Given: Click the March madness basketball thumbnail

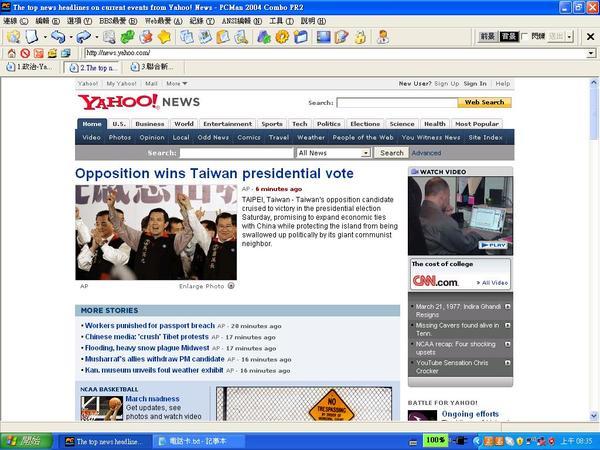Looking at the screenshot, I should [x=101, y=408].
